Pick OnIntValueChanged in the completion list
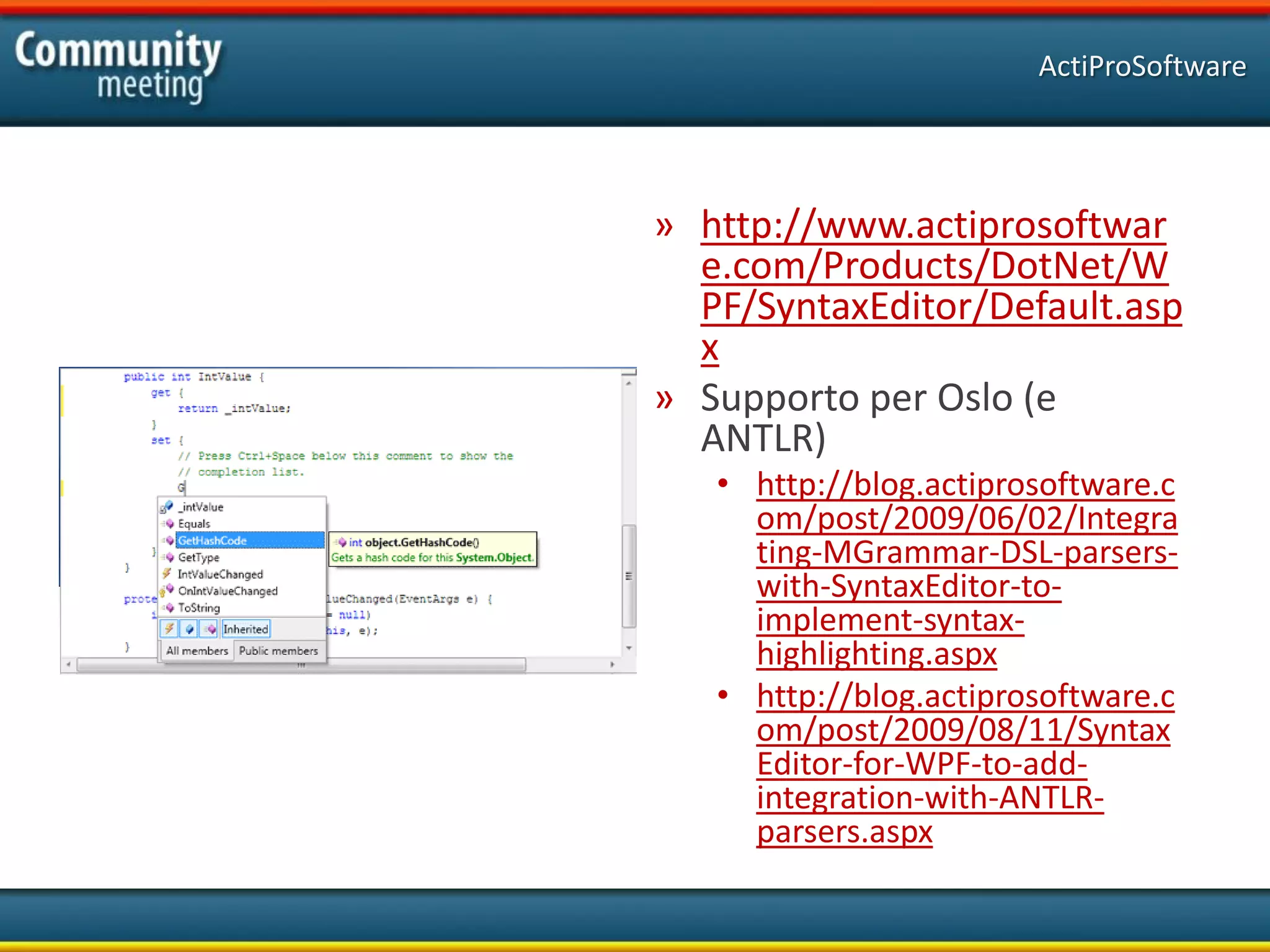 point(228,591)
